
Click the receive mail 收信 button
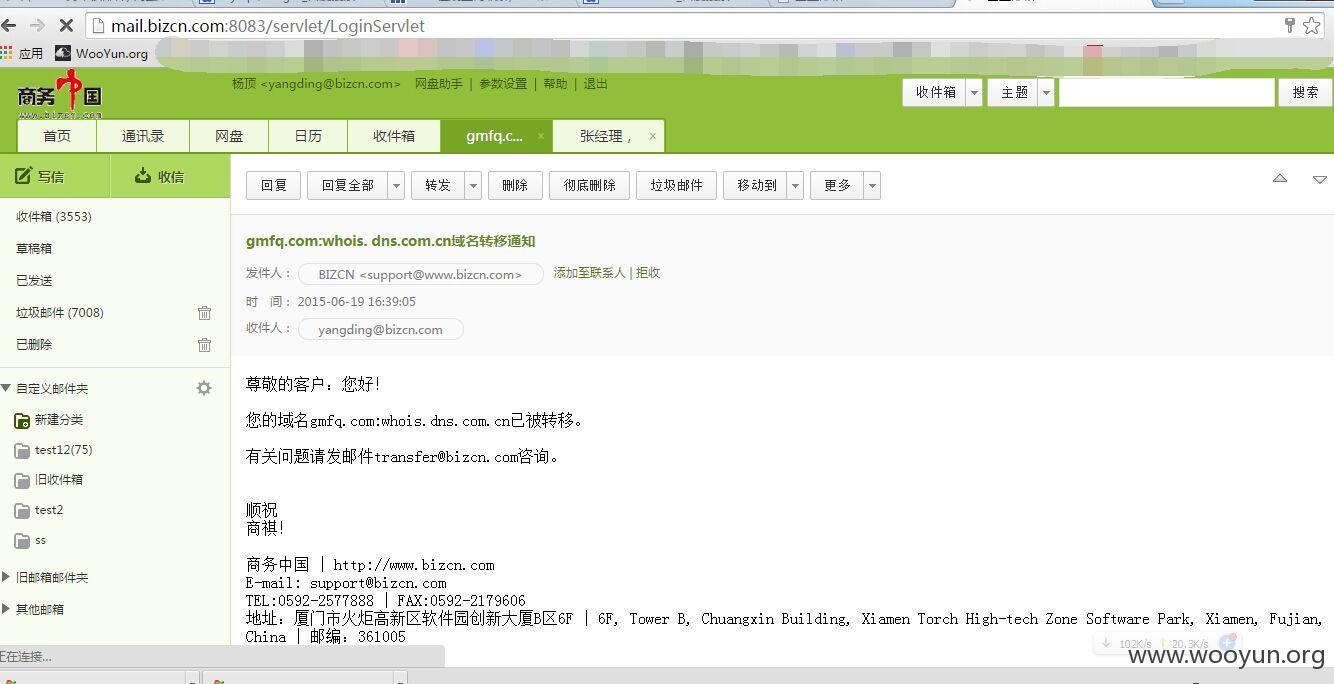point(160,176)
